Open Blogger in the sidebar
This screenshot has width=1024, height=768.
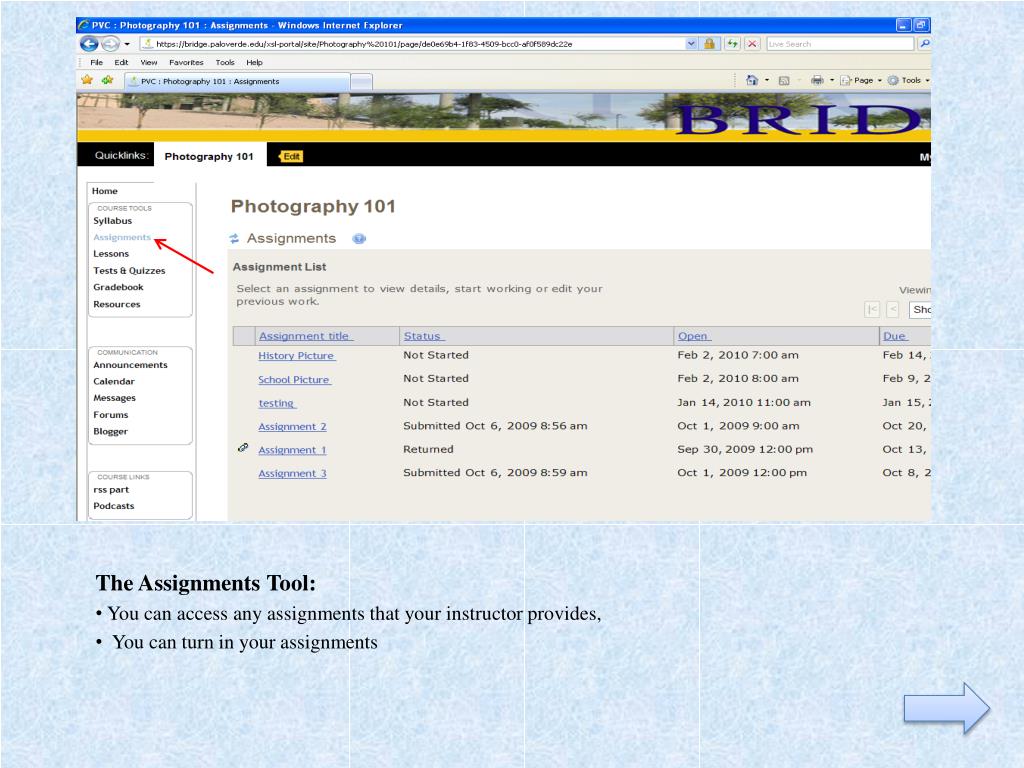pyautogui.click(x=110, y=431)
